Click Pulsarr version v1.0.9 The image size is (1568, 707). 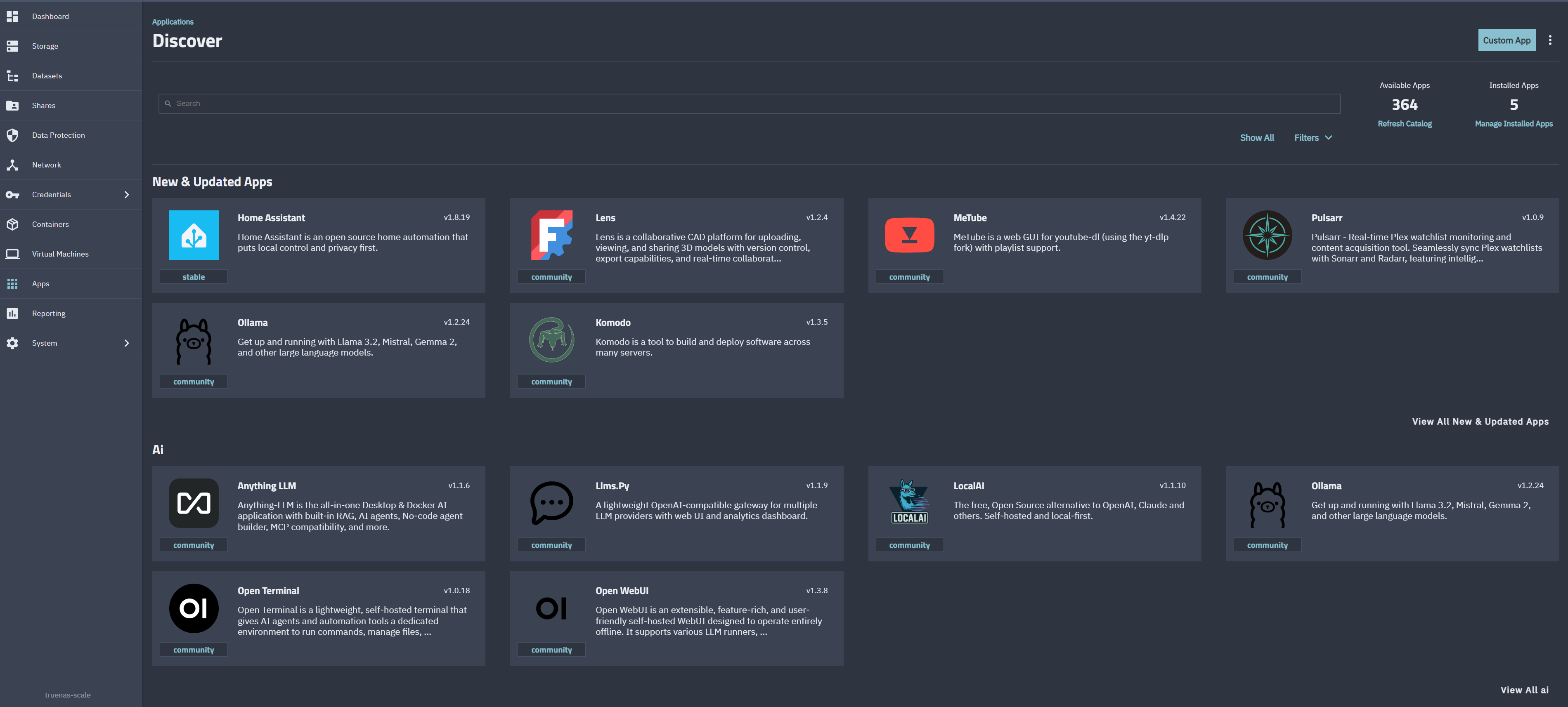click(1533, 217)
